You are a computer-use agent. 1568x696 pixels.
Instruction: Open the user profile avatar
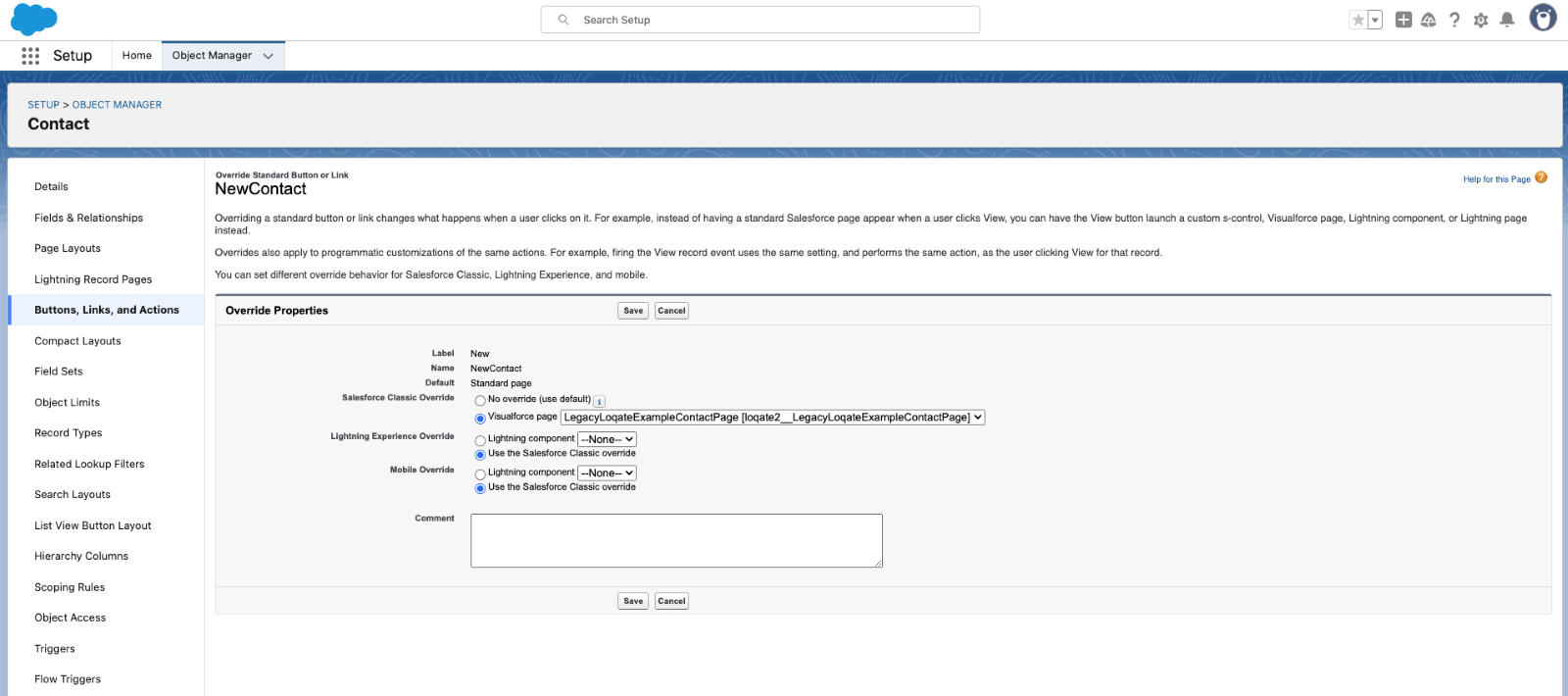(x=1543, y=18)
